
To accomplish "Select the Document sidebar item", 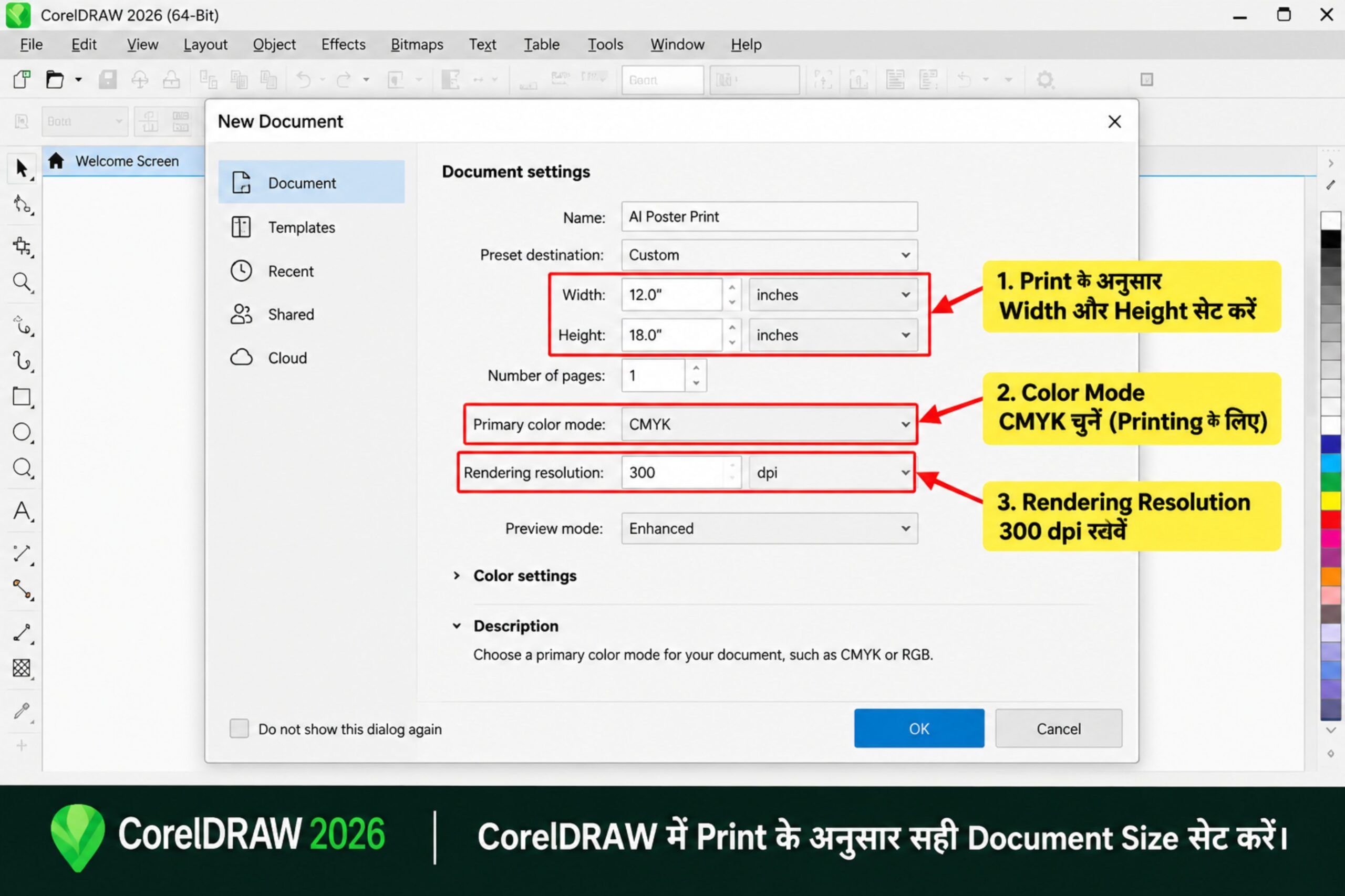I will pos(312,182).
